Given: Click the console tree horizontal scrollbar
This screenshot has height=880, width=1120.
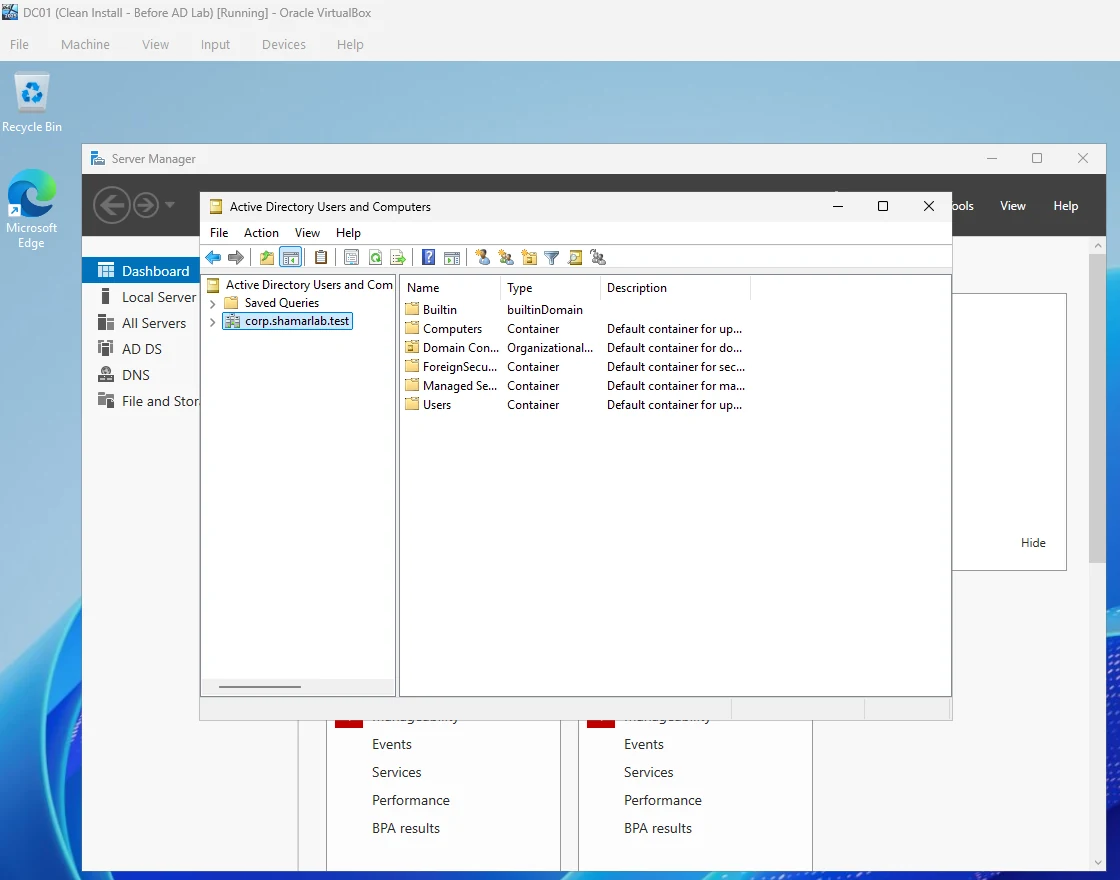Looking at the screenshot, I should (259, 686).
